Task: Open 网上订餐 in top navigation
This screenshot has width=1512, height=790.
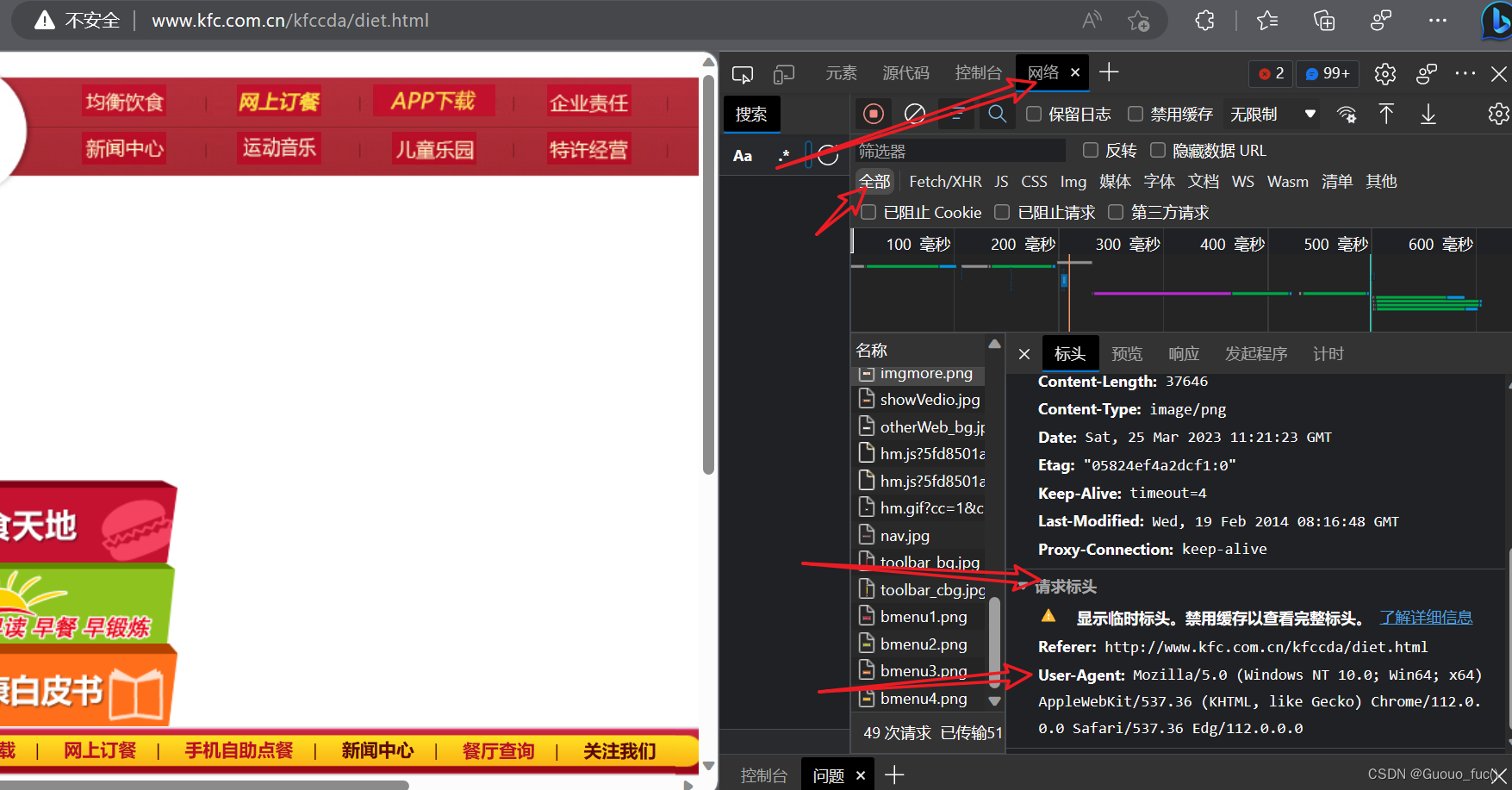Action: 278,102
